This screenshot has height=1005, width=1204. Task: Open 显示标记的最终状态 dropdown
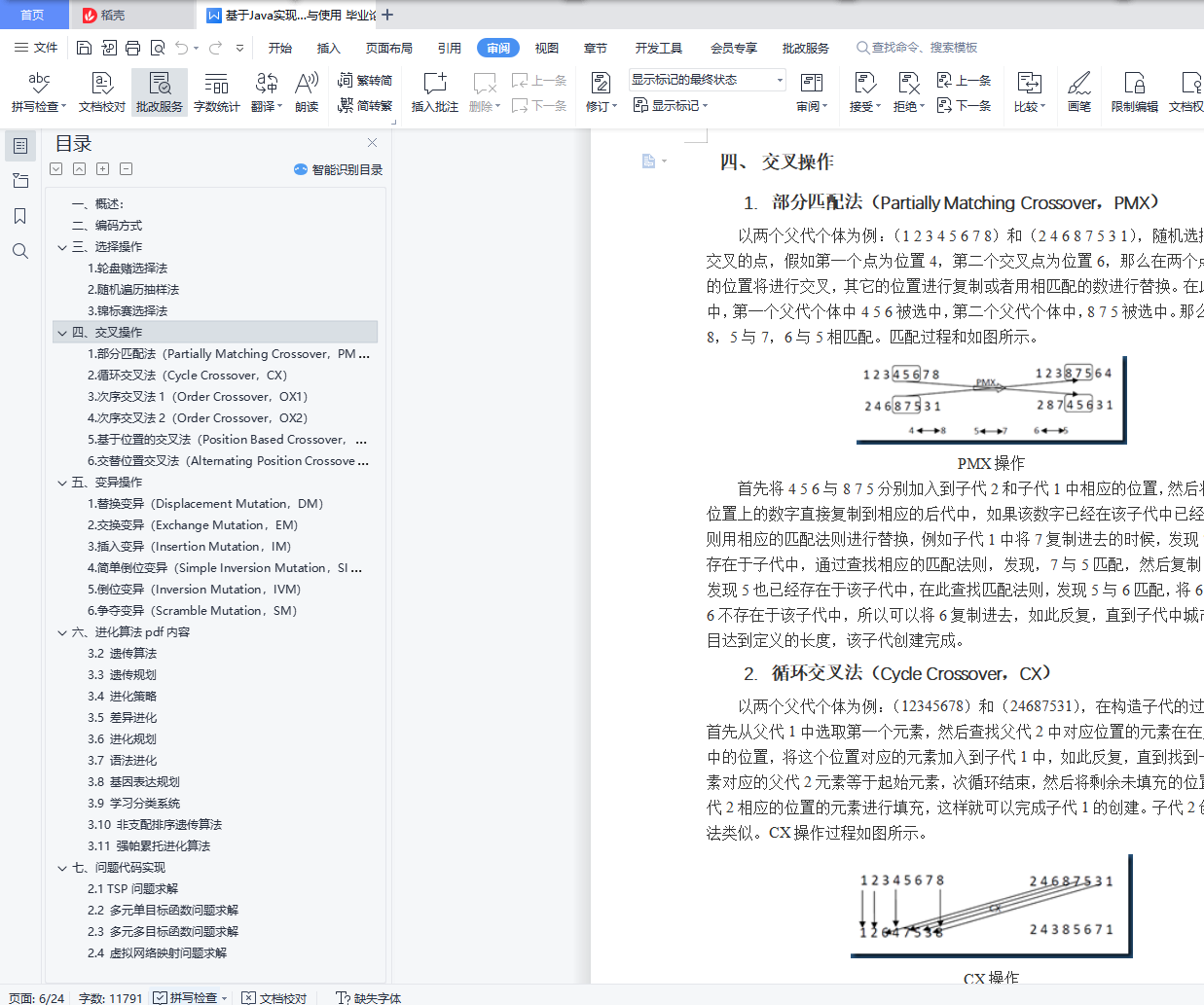(708, 80)
